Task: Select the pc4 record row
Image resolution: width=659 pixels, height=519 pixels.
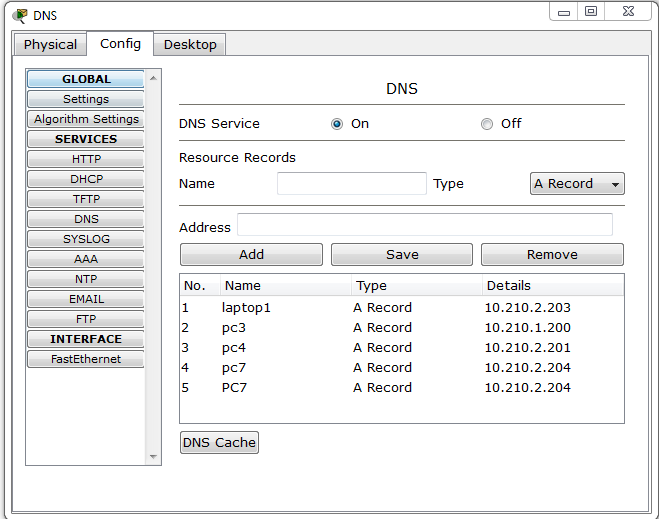Action: click(x=402, y=348)
